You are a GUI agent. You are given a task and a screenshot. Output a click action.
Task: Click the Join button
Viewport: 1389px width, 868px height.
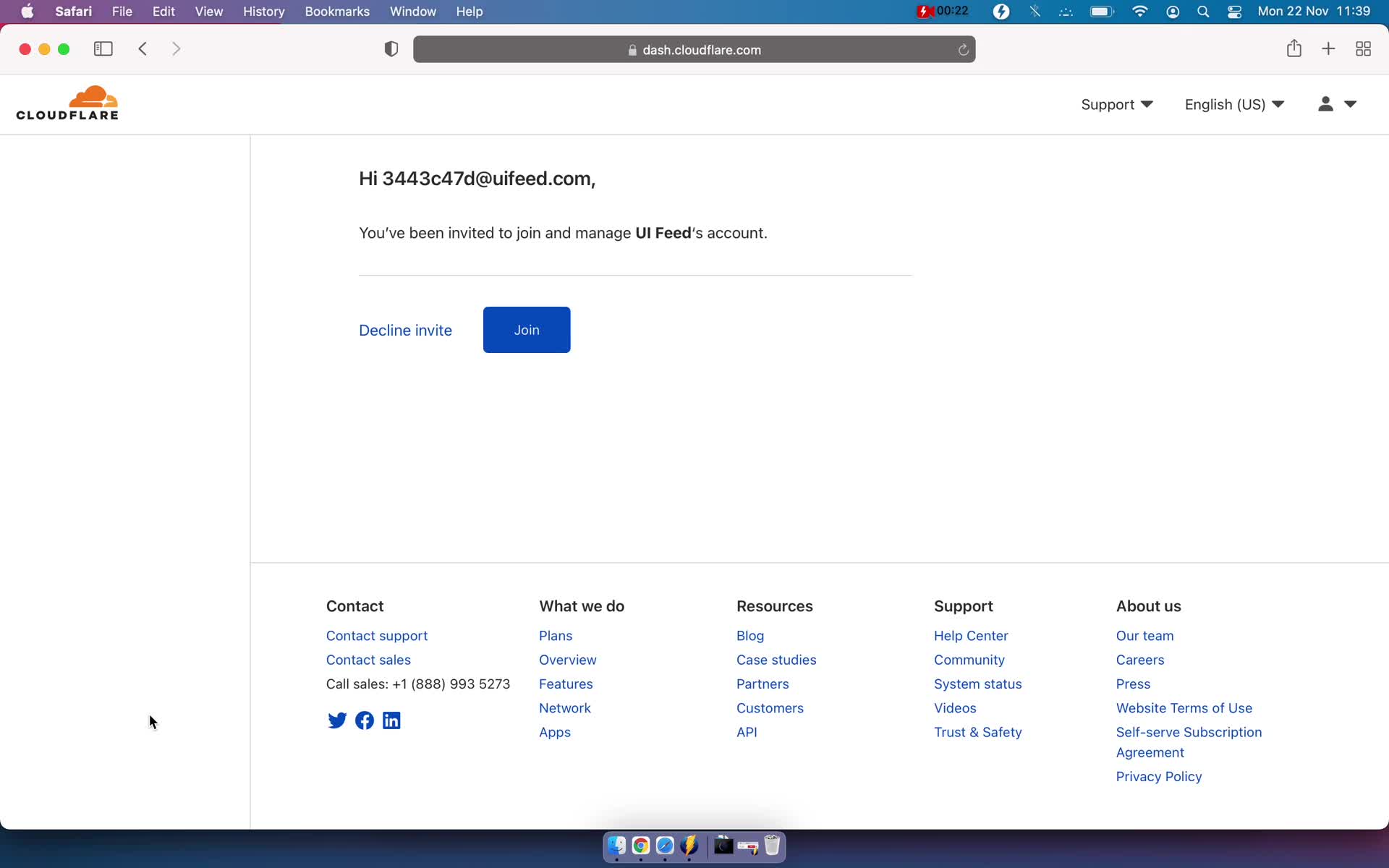point(527,330)
